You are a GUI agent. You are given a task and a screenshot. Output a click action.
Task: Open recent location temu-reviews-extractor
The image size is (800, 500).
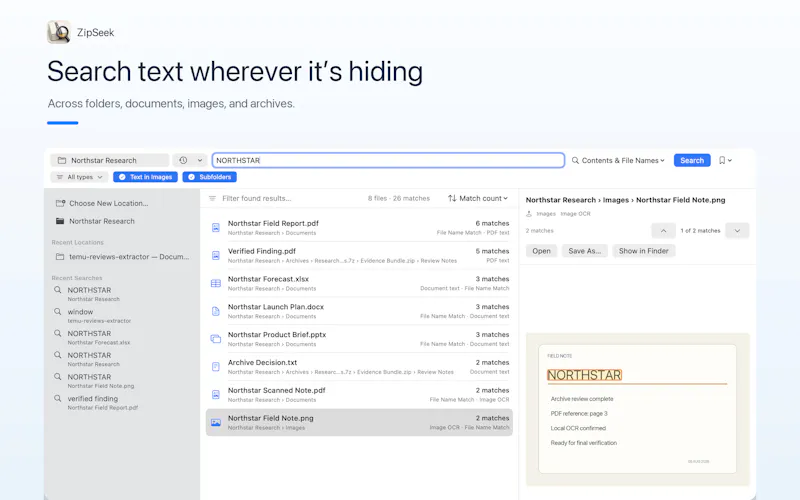tap(122, 257)
